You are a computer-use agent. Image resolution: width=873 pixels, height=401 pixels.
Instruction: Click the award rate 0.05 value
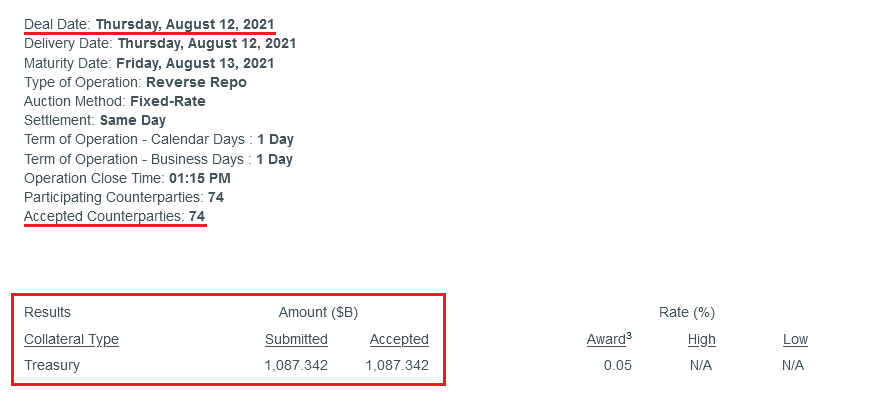coord(618,365)
